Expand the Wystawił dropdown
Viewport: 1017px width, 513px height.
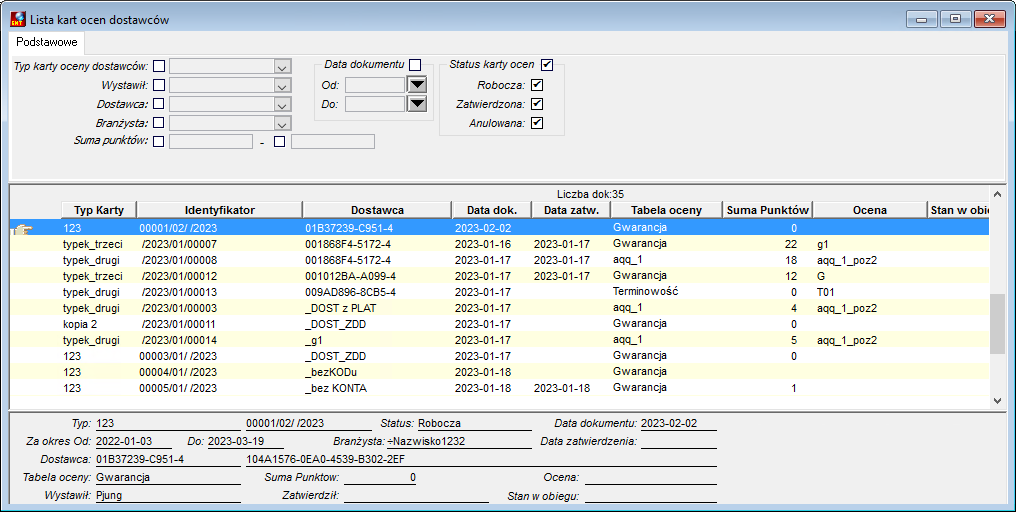[x=282, y=86]
